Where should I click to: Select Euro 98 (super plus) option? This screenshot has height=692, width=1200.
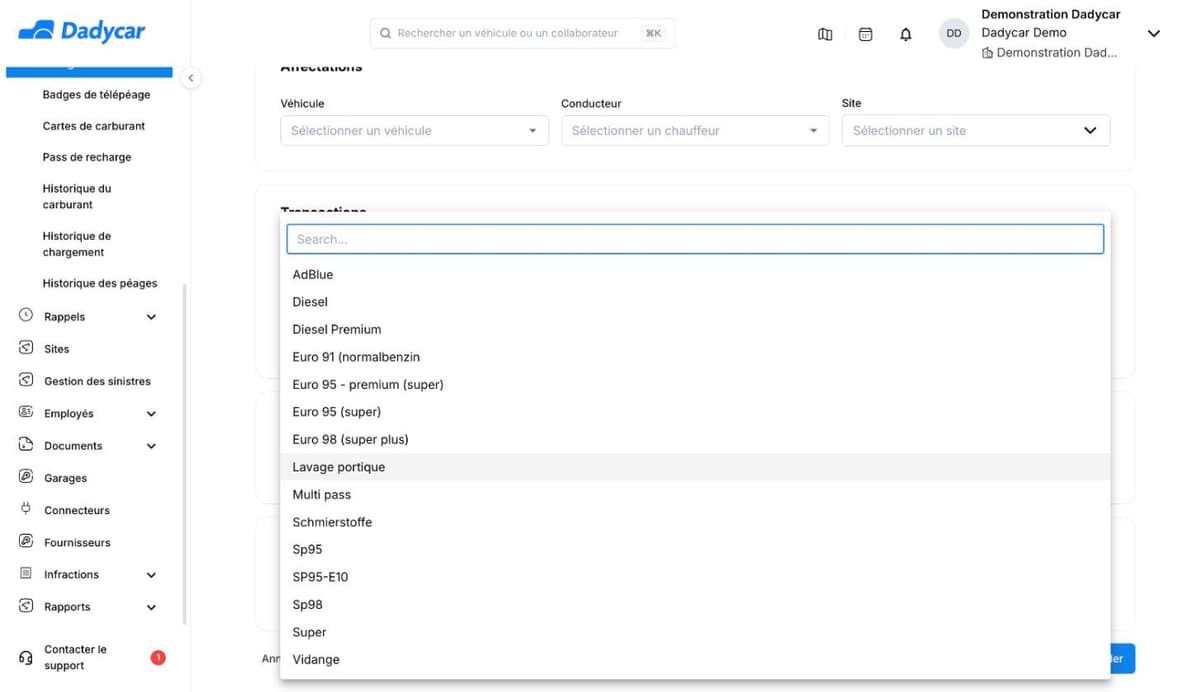point(695,440)
